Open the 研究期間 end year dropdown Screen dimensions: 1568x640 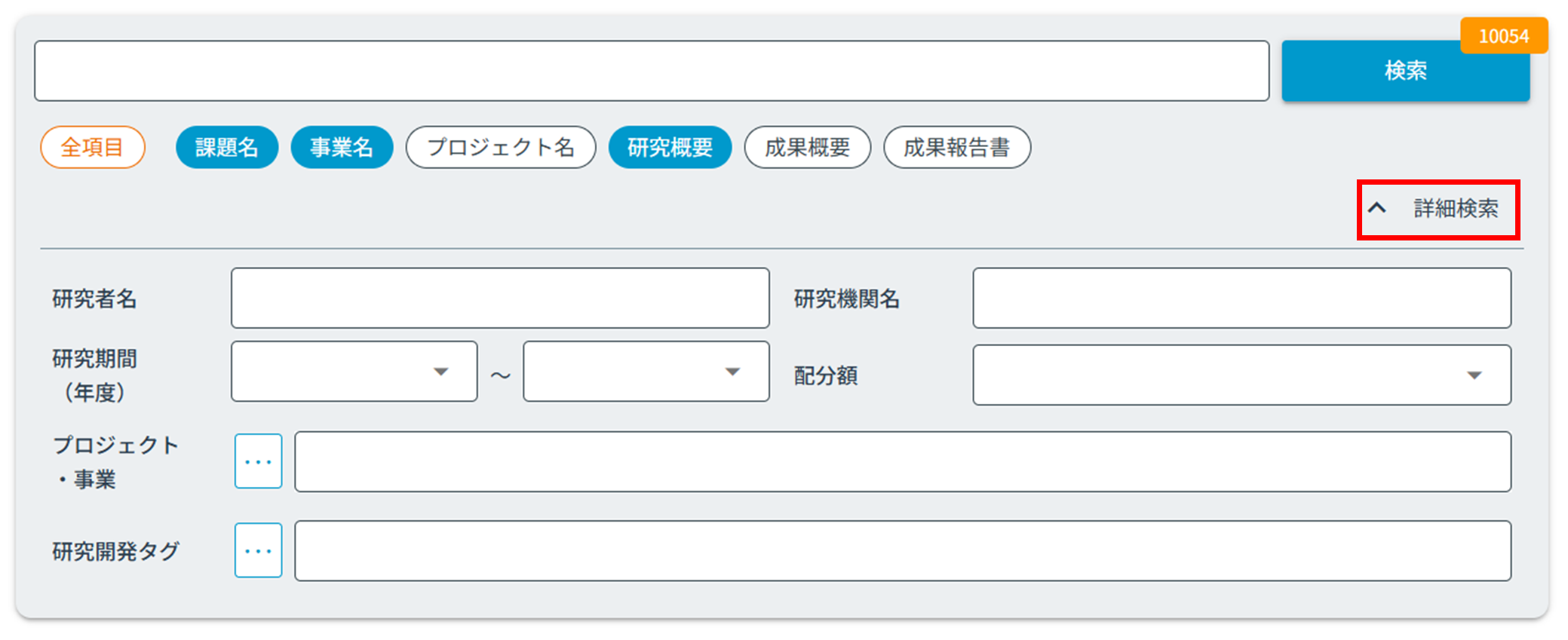point(646,372)
